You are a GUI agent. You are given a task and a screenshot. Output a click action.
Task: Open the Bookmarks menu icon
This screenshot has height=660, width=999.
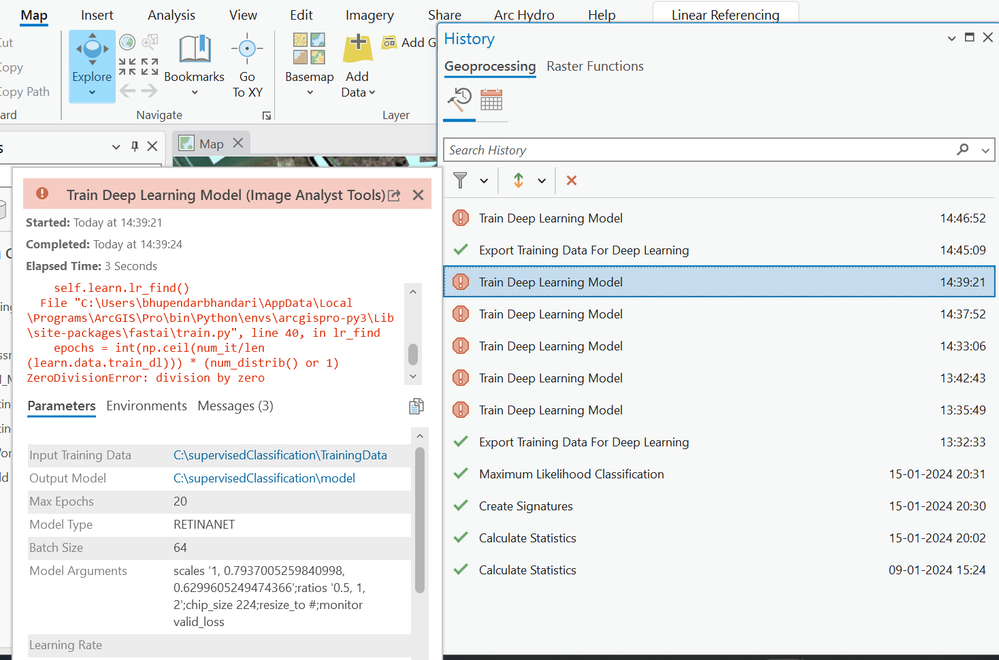(195, 49)
